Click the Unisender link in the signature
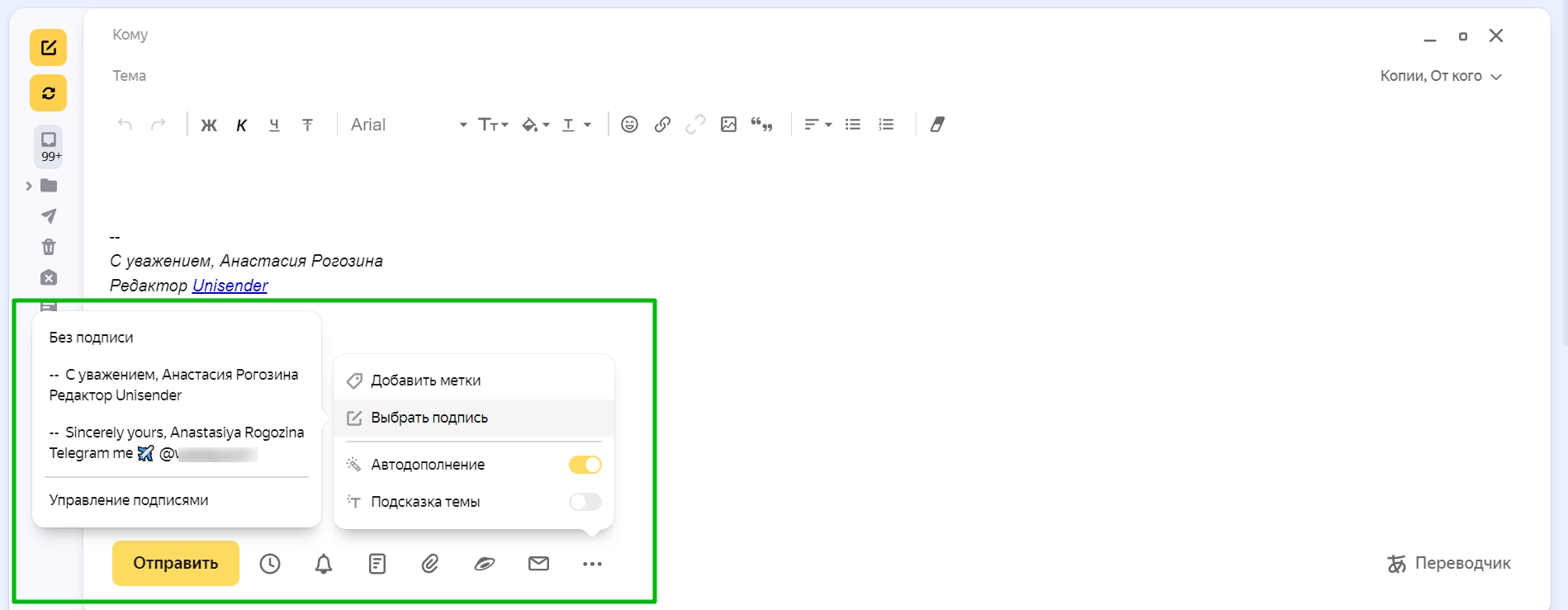Viewport: 1568px width, 610px height. [x=230, y=286]
